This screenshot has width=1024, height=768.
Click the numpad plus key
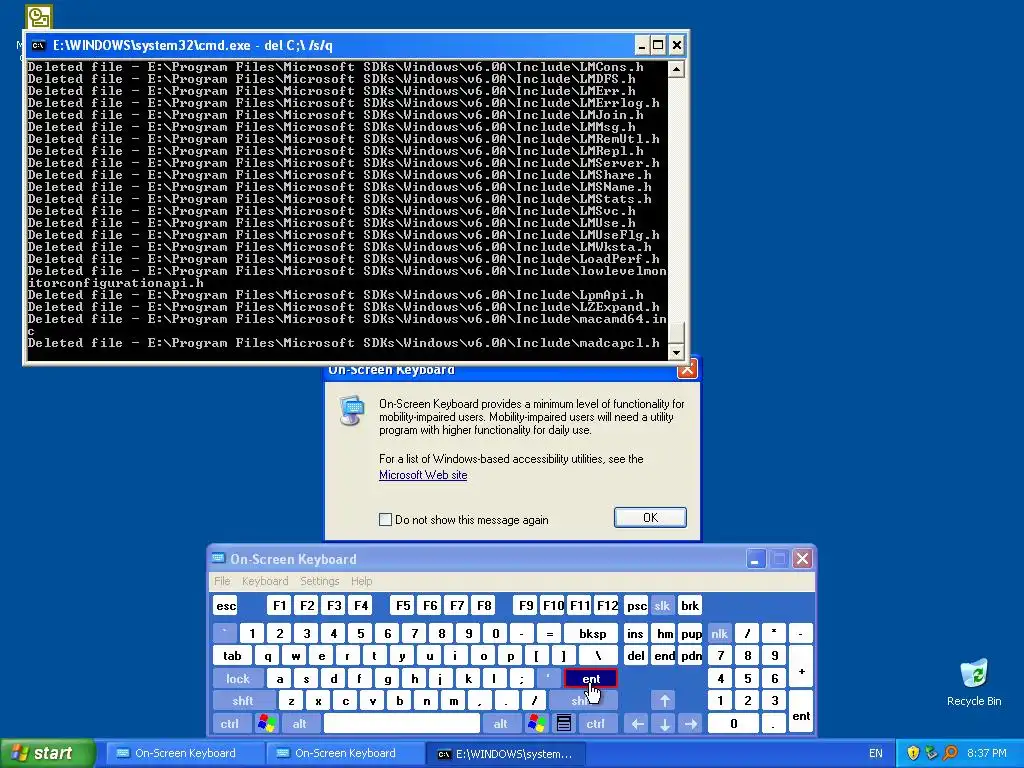click(x=801, y=667)
